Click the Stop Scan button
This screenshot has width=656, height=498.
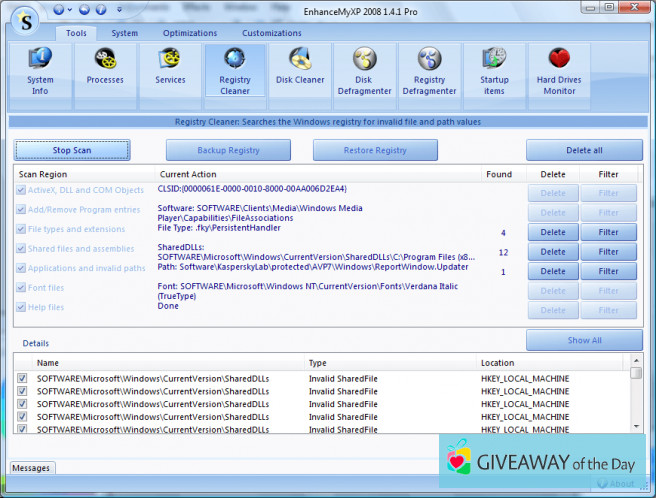[x=72, y=150]
